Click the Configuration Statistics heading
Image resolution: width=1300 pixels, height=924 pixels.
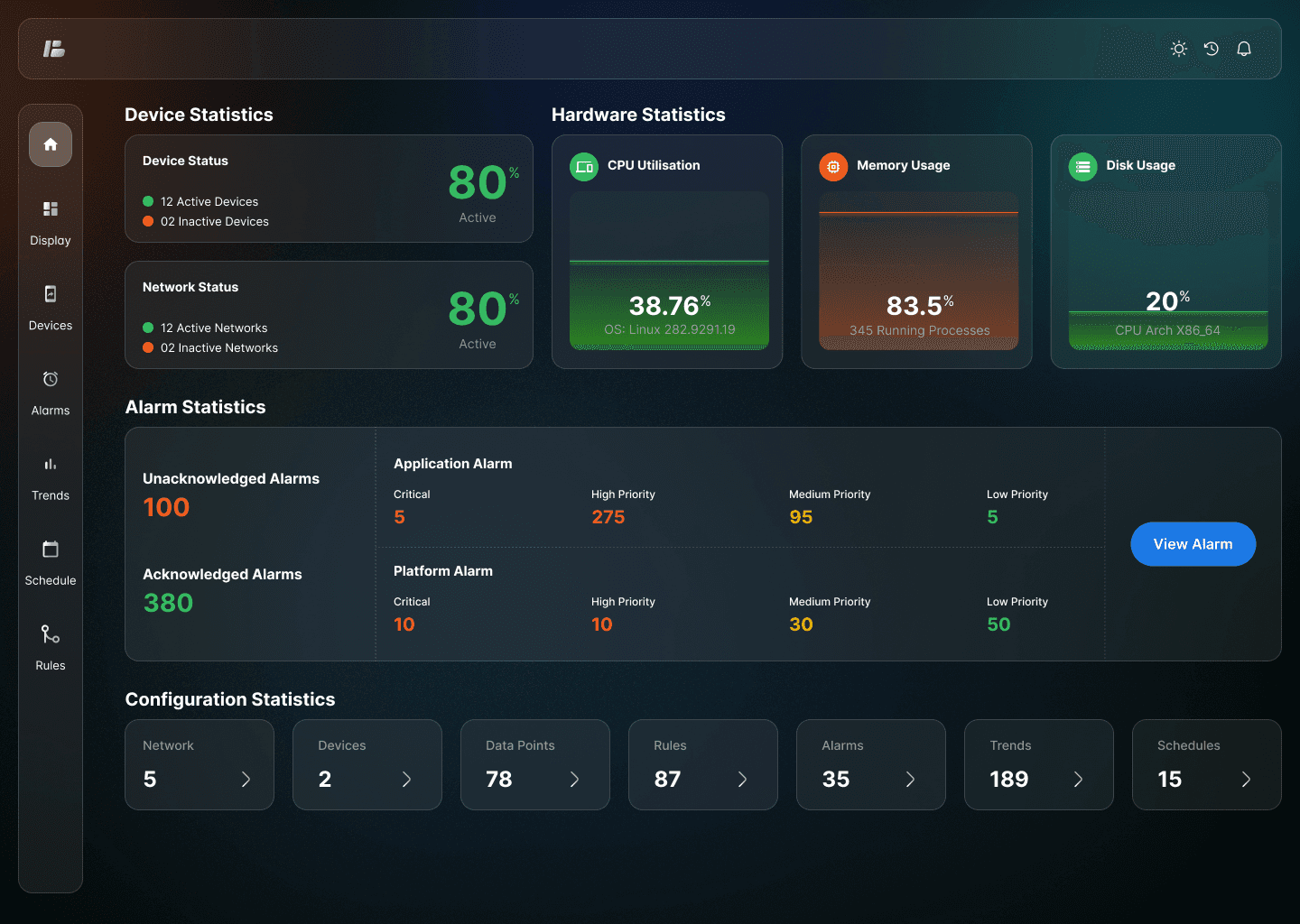[x=230, y=699]
